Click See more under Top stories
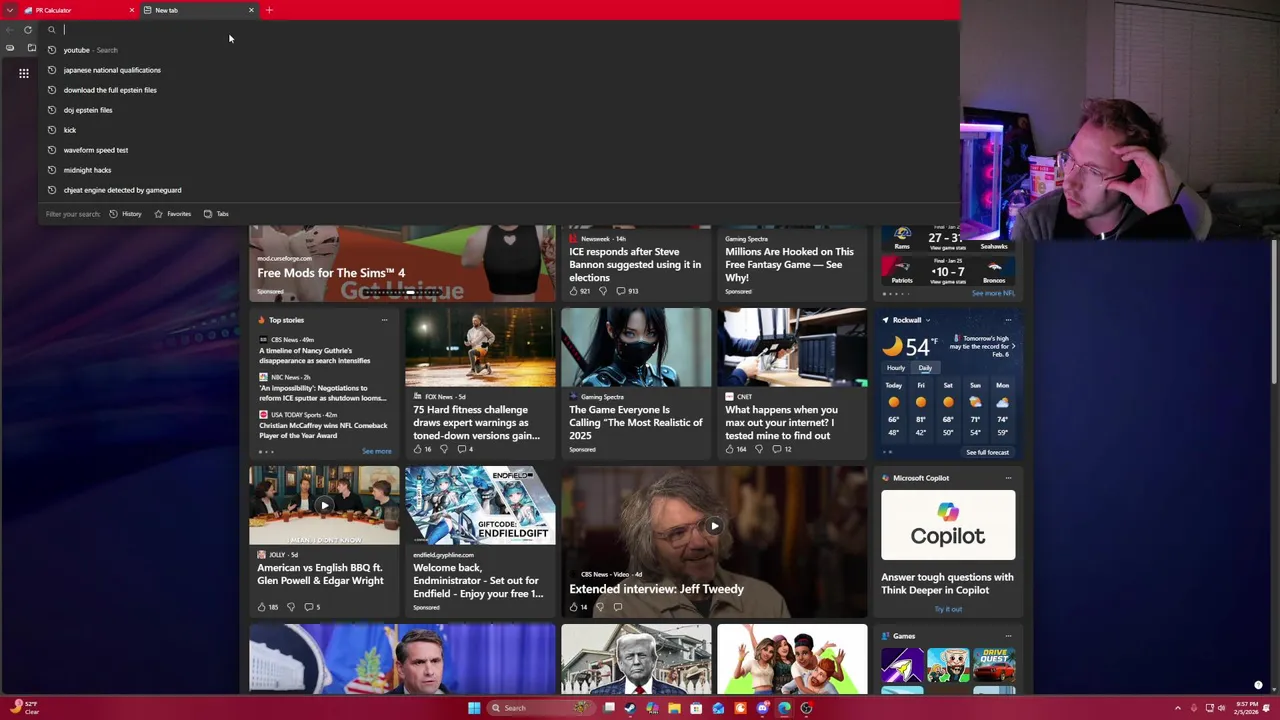 [376, 451]
